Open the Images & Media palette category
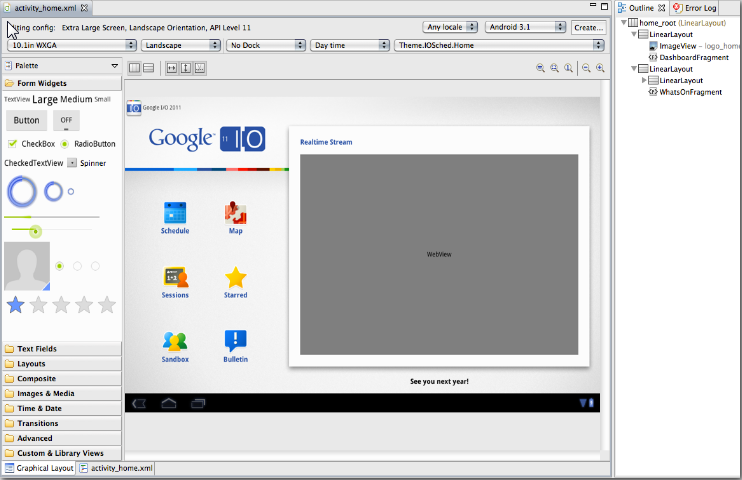This screenshot has width=742, height=480. click(62, 393)
